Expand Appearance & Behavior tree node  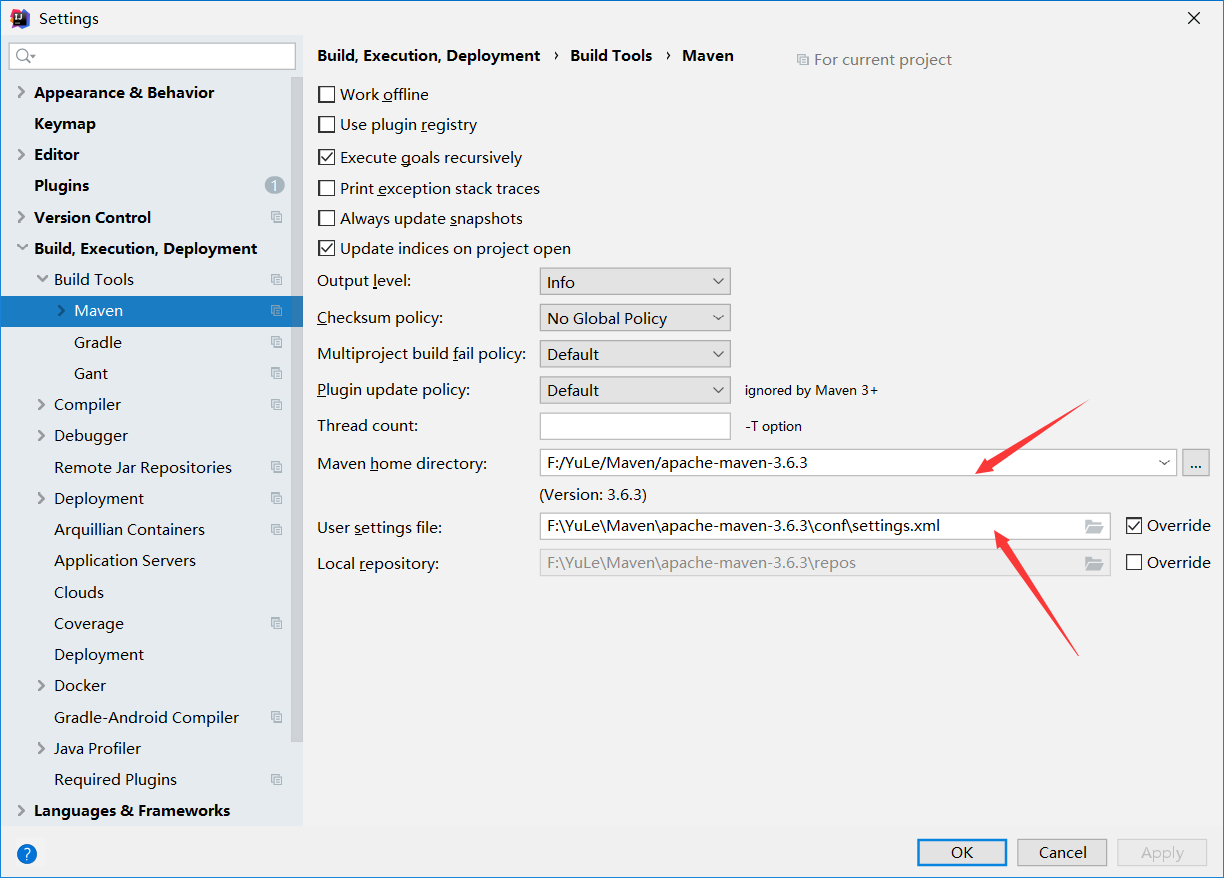pyautogui.click(x=21, y=92)
